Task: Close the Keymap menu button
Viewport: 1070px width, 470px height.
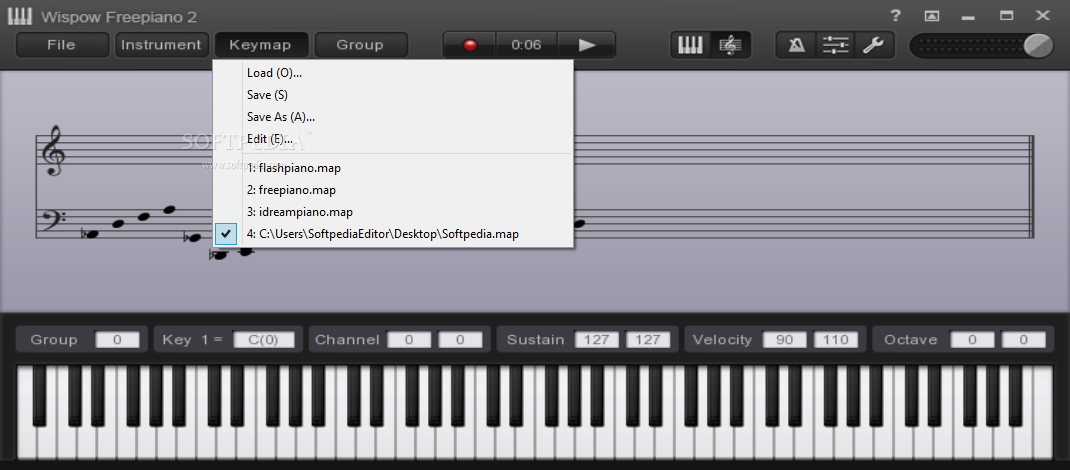Action: pos(261,45)
